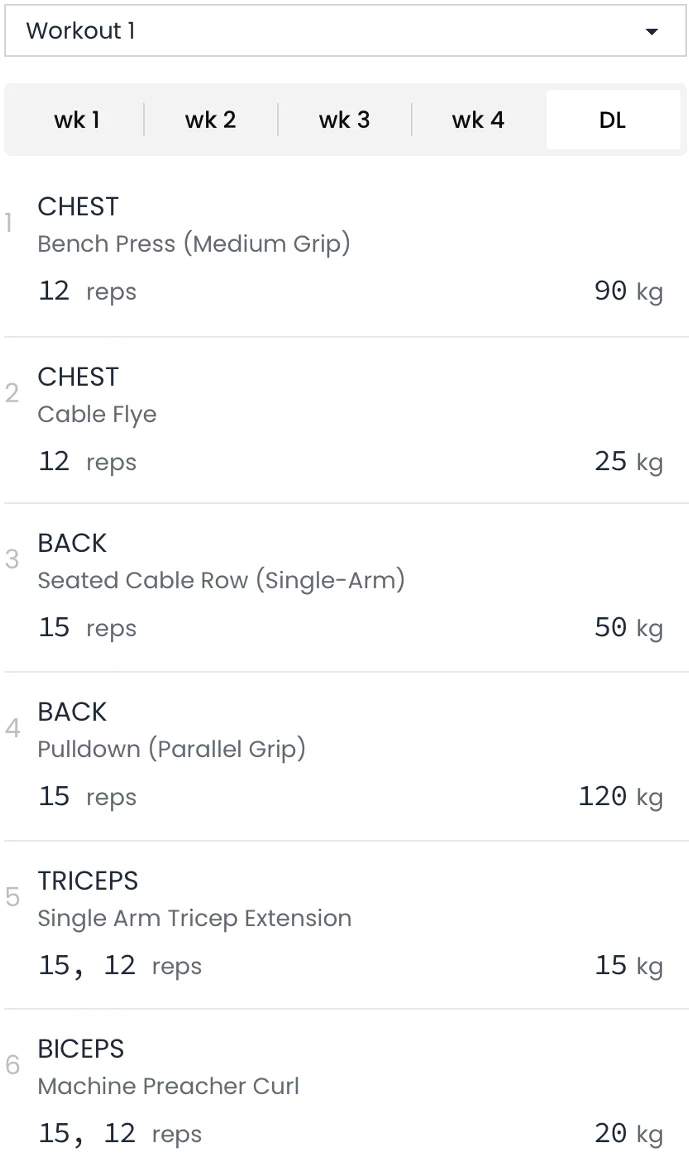Click the BICEPS category heading

[x=81, y=1049]
